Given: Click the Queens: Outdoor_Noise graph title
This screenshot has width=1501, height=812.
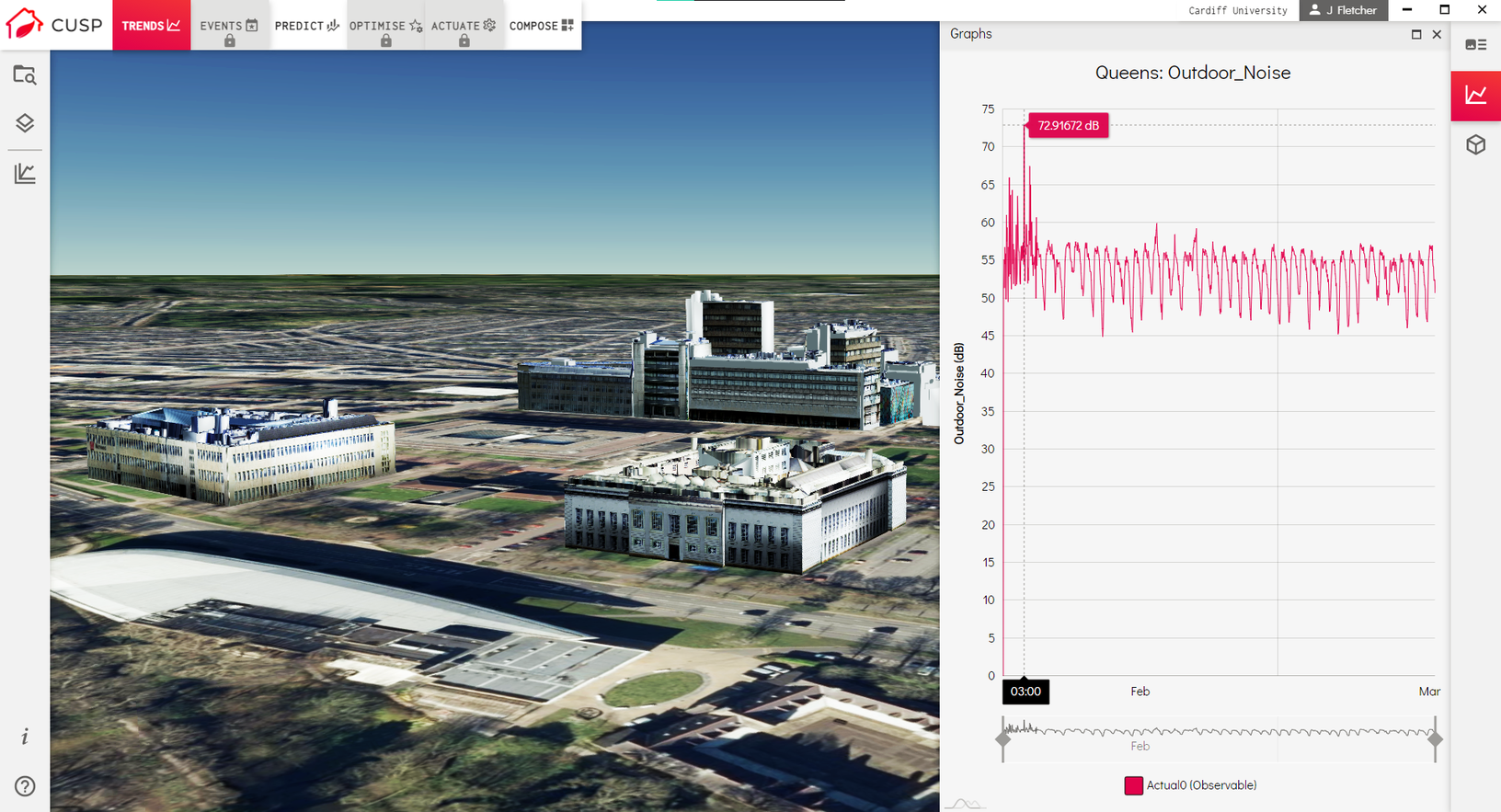Looking at the screenshot, I should coord(1193,73).
